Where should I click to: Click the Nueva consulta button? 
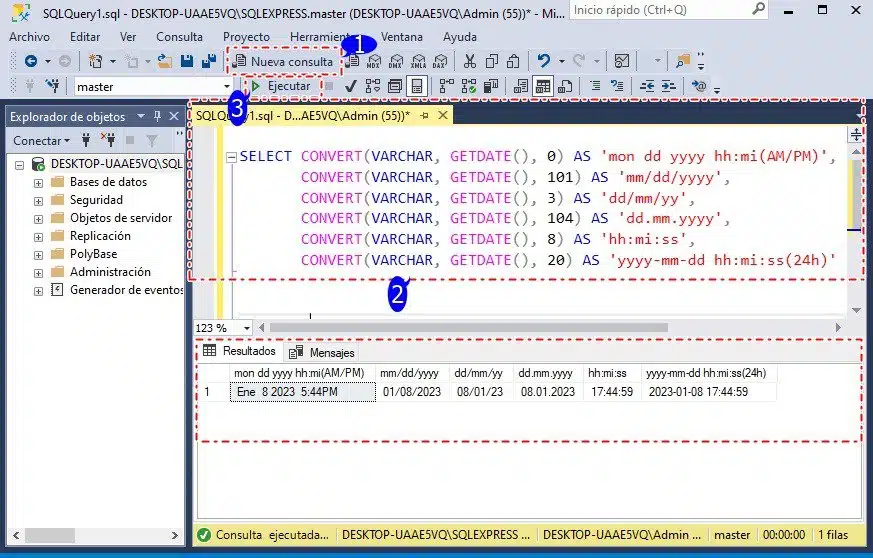[283, 61]
